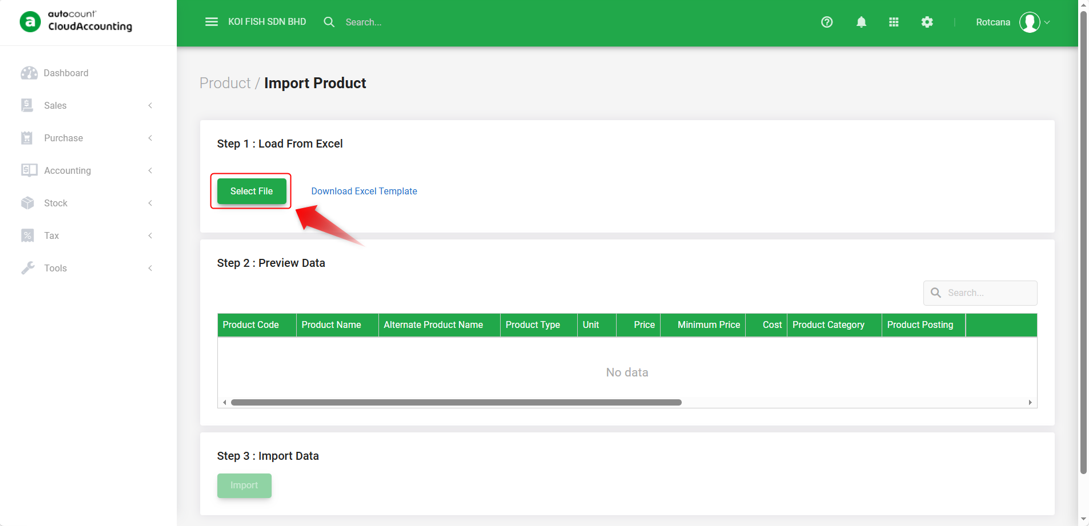Click the AutoCount CloudAccounting logo

pyautogui.click(x=76, y=22)
